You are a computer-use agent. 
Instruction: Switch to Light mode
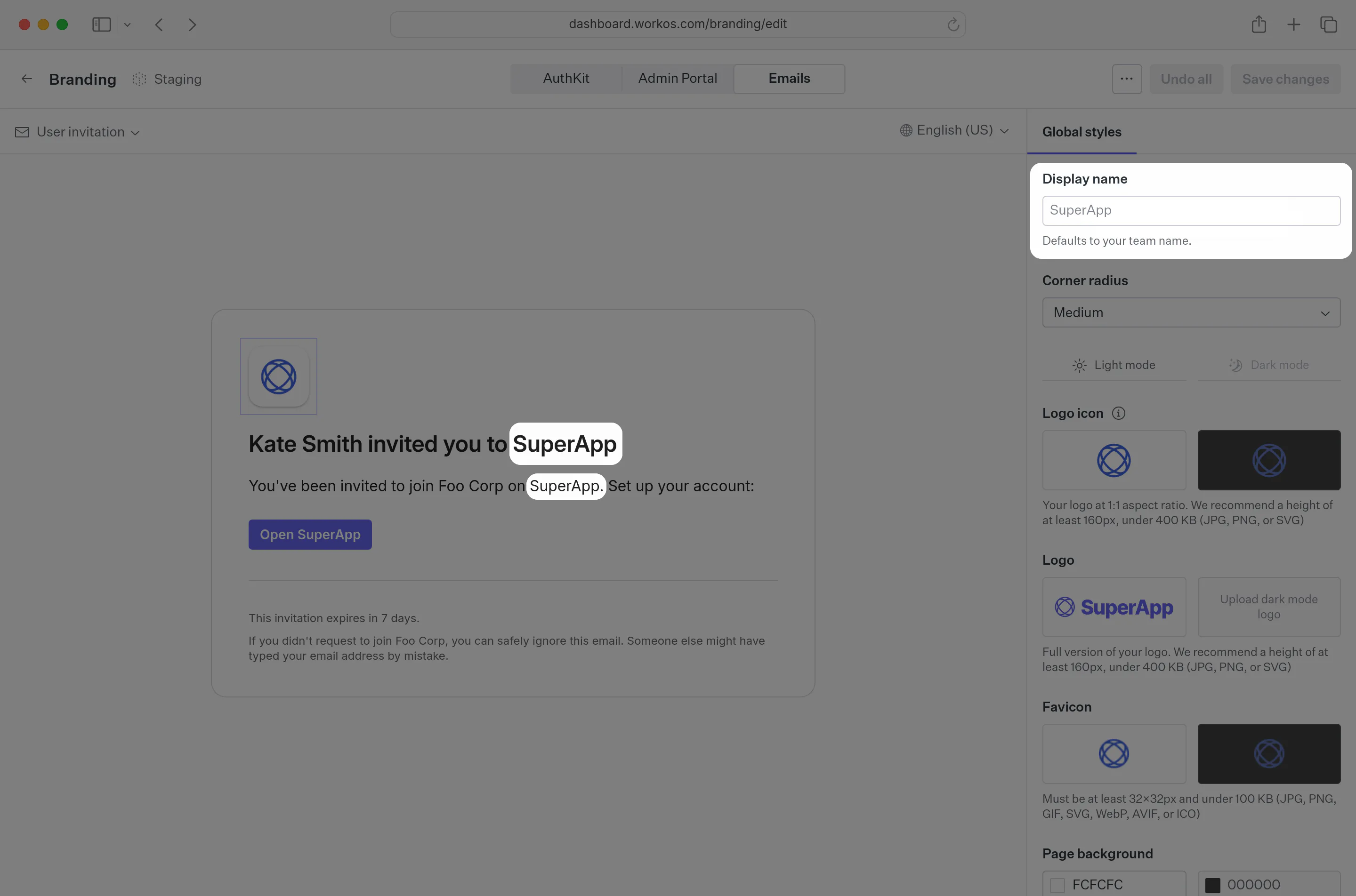[1114, 365]
